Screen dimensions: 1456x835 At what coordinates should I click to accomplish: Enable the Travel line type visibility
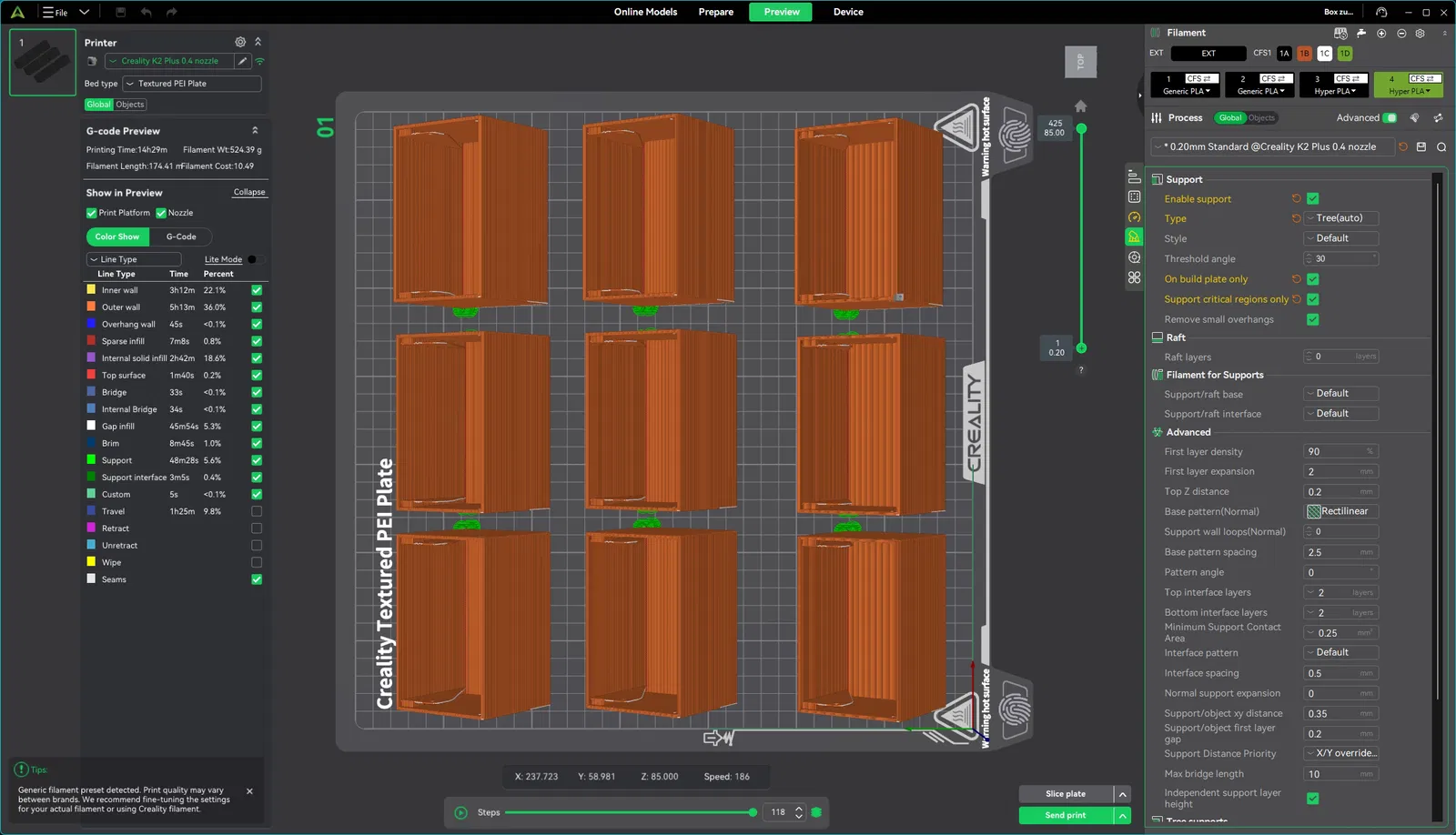tap(257, 511)
